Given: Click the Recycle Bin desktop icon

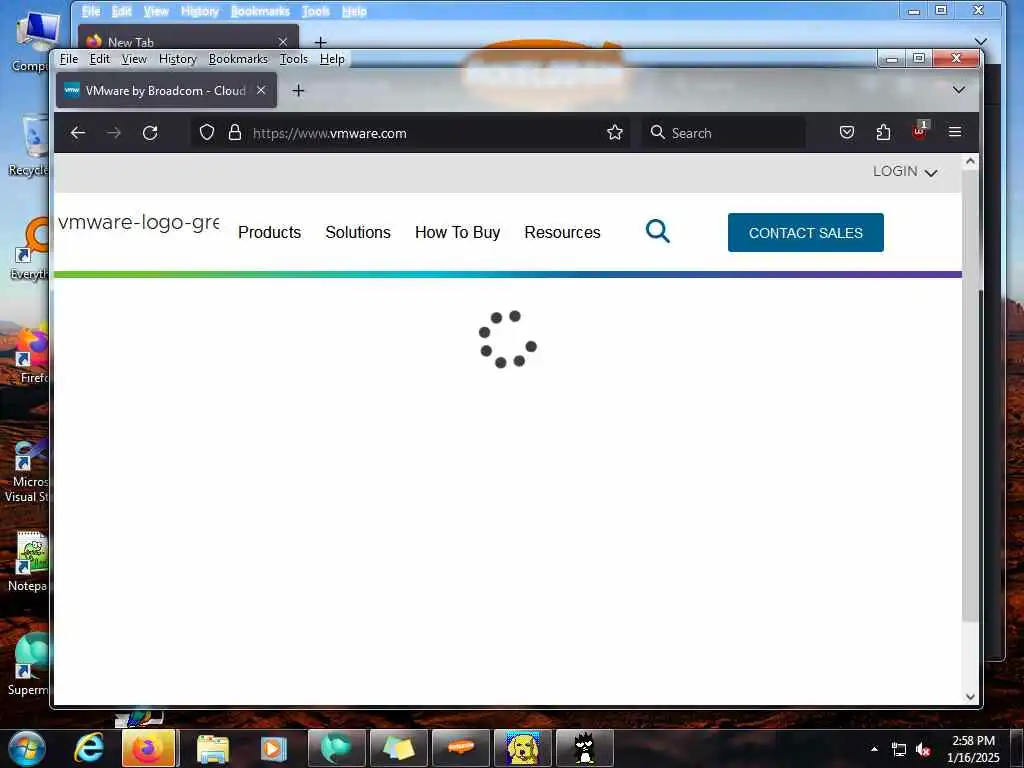Looking at the screenshot, I should tap(30, 145).
